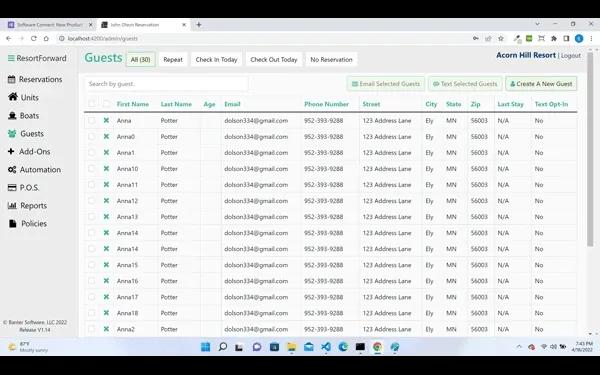Check the box for guest Anna17
Screen dimensions: 600x375
pos(91,297)
